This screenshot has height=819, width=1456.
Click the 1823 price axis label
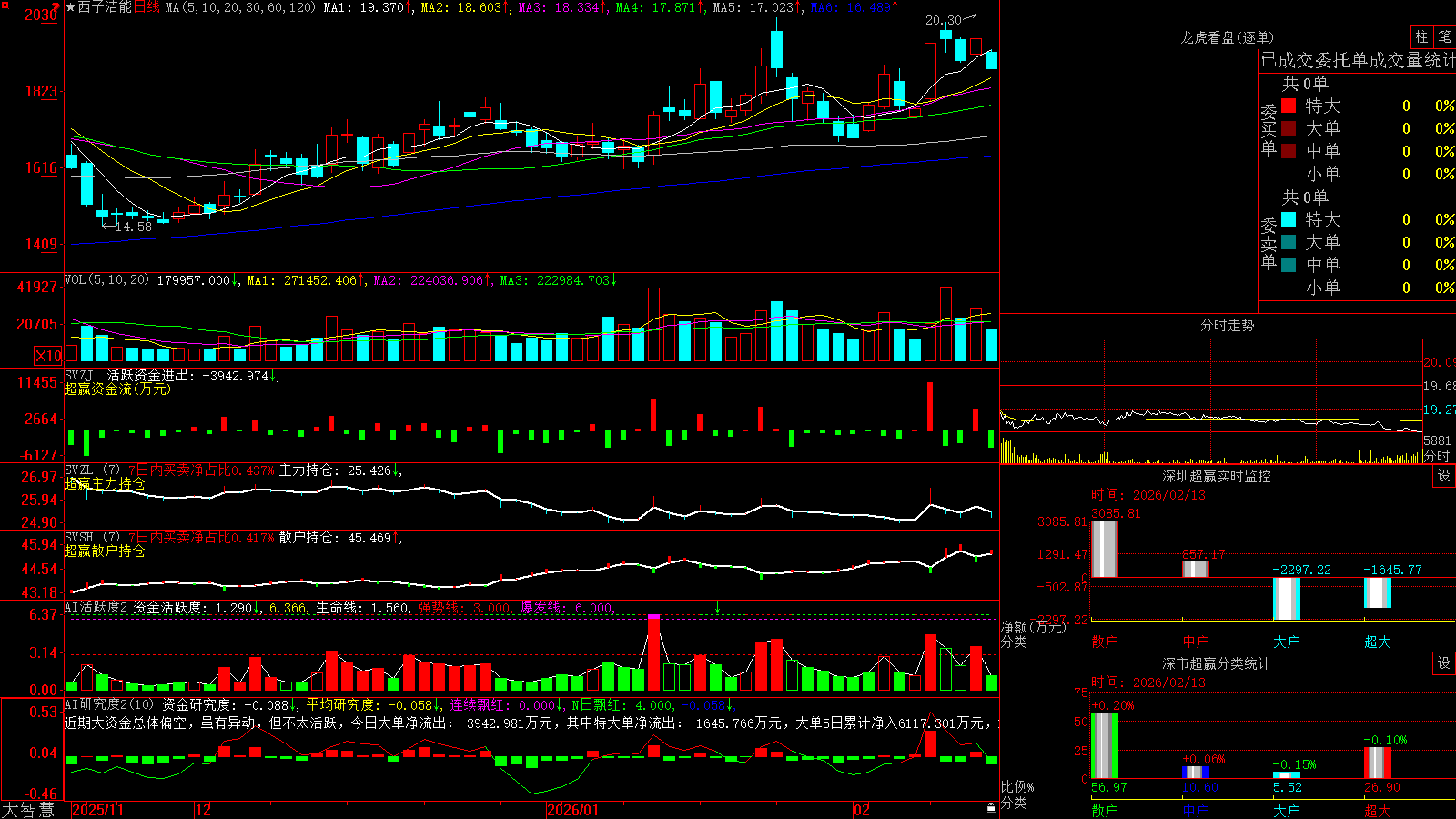pyautogui.click(x=41, y=91)
